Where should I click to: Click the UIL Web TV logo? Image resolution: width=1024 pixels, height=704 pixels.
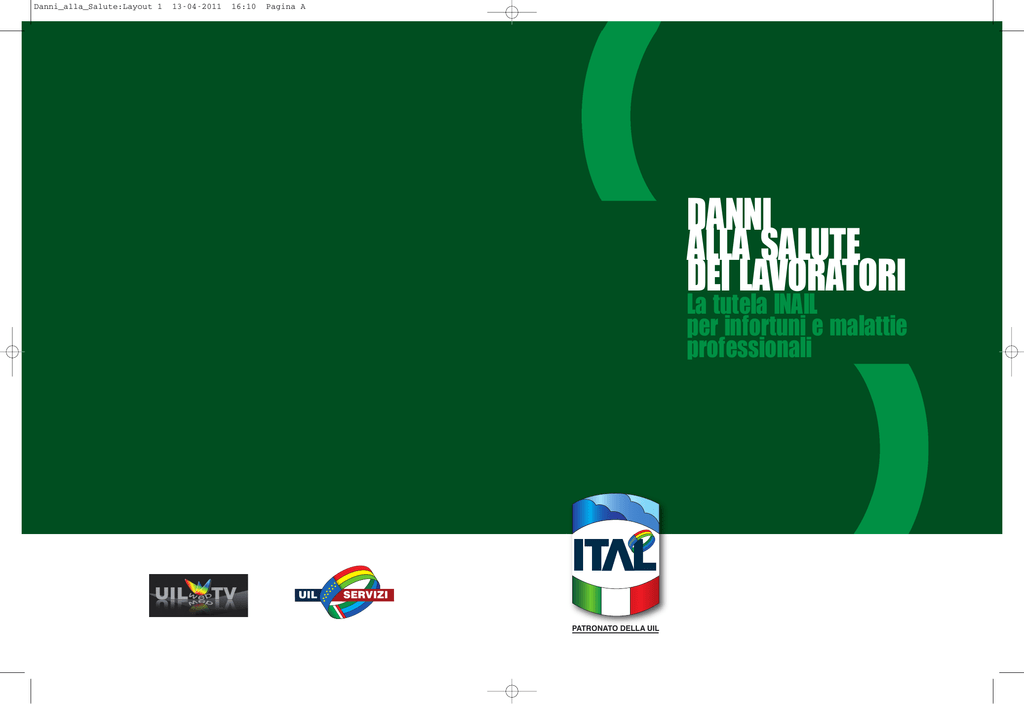pyautogui.click(x=199, y=595)
